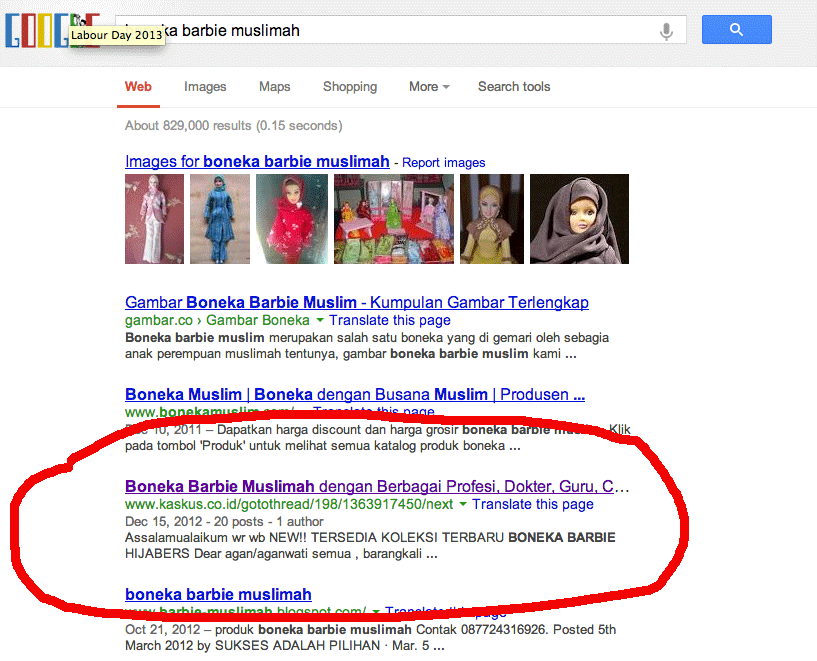Viewport: 817px width, 661px height.
Task: Open thumbnail showing dolls display table
Action: (x=394, y=219)
